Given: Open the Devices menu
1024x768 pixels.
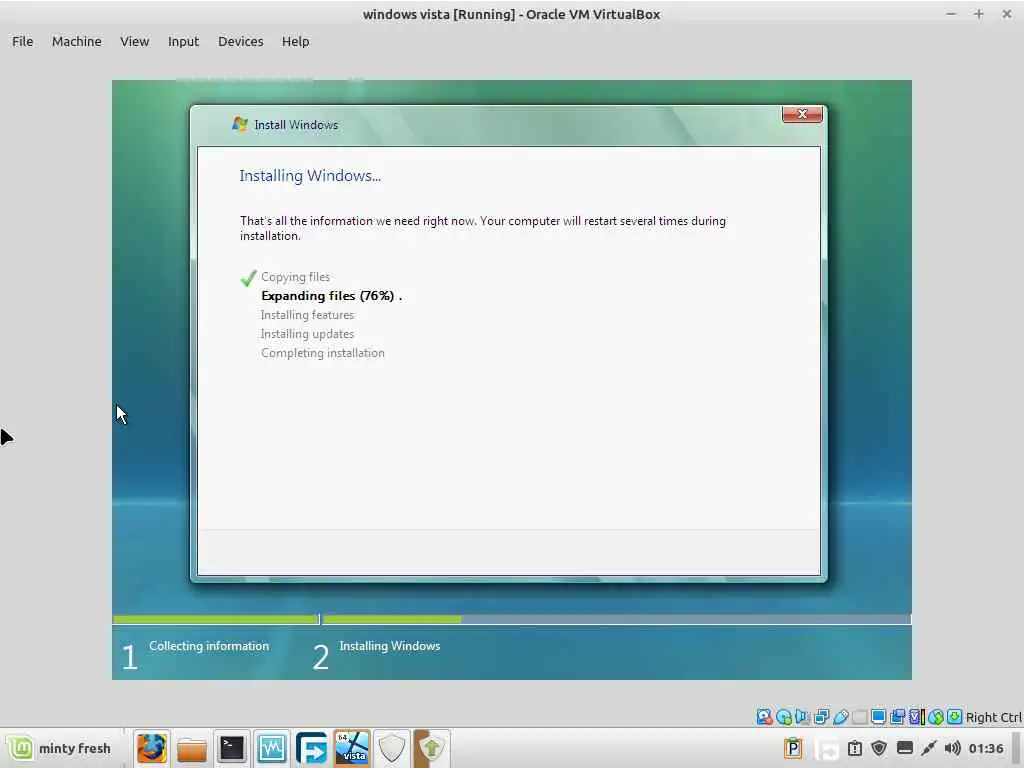Looking at the screenshot, I should point(240,41).
